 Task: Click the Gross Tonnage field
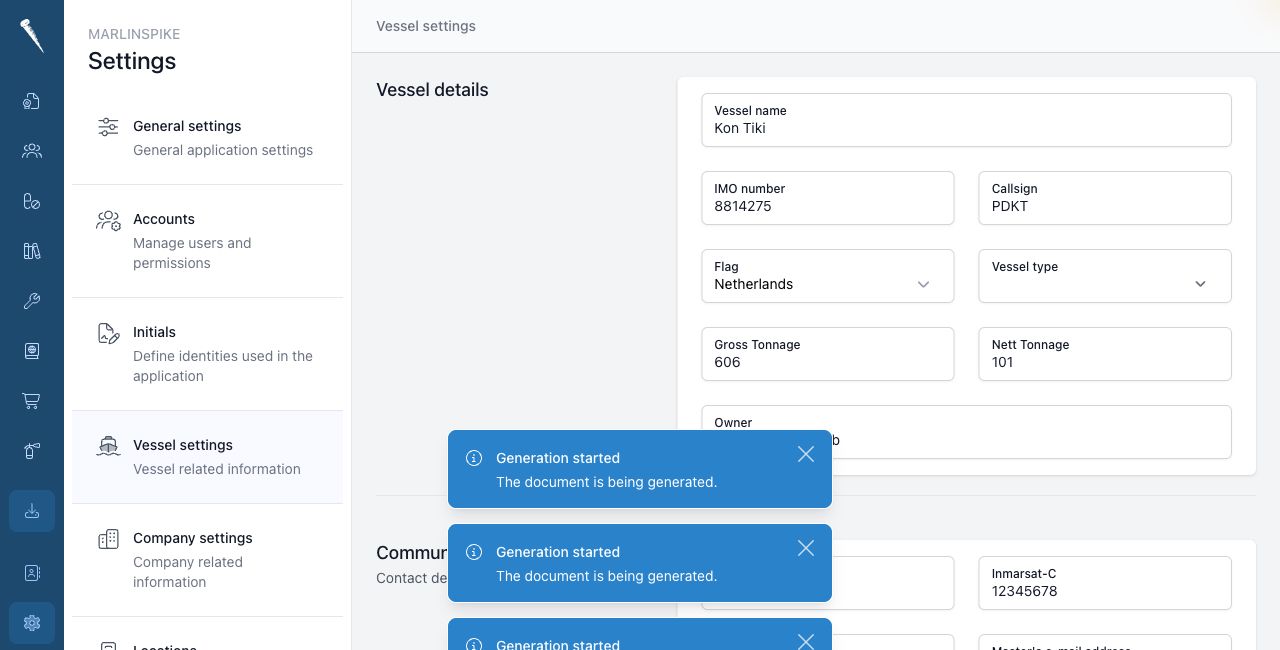tap(828, 354)
